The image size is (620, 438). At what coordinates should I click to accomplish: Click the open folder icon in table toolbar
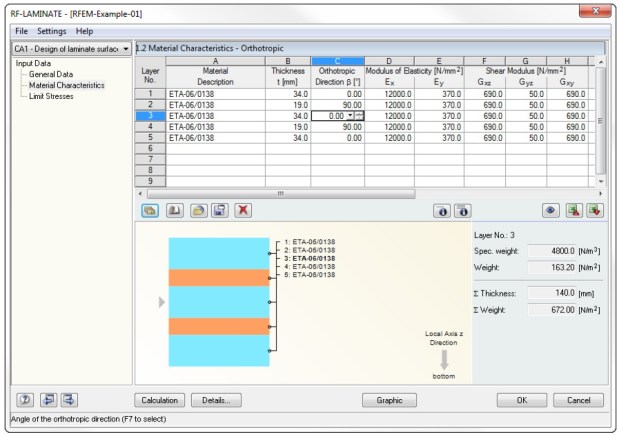pyautogui.click(x=198, y=212)
